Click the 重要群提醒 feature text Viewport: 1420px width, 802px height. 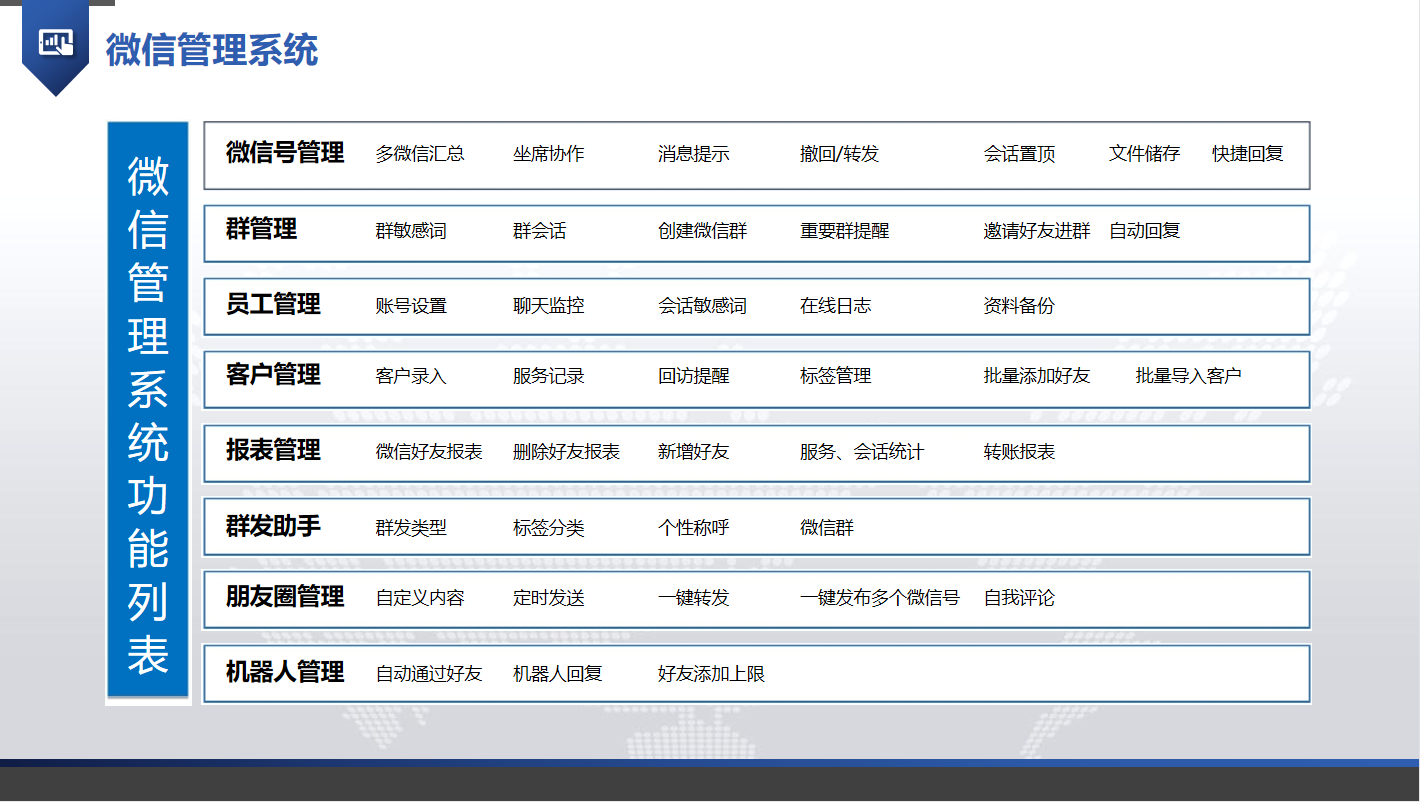click(844, 231)
